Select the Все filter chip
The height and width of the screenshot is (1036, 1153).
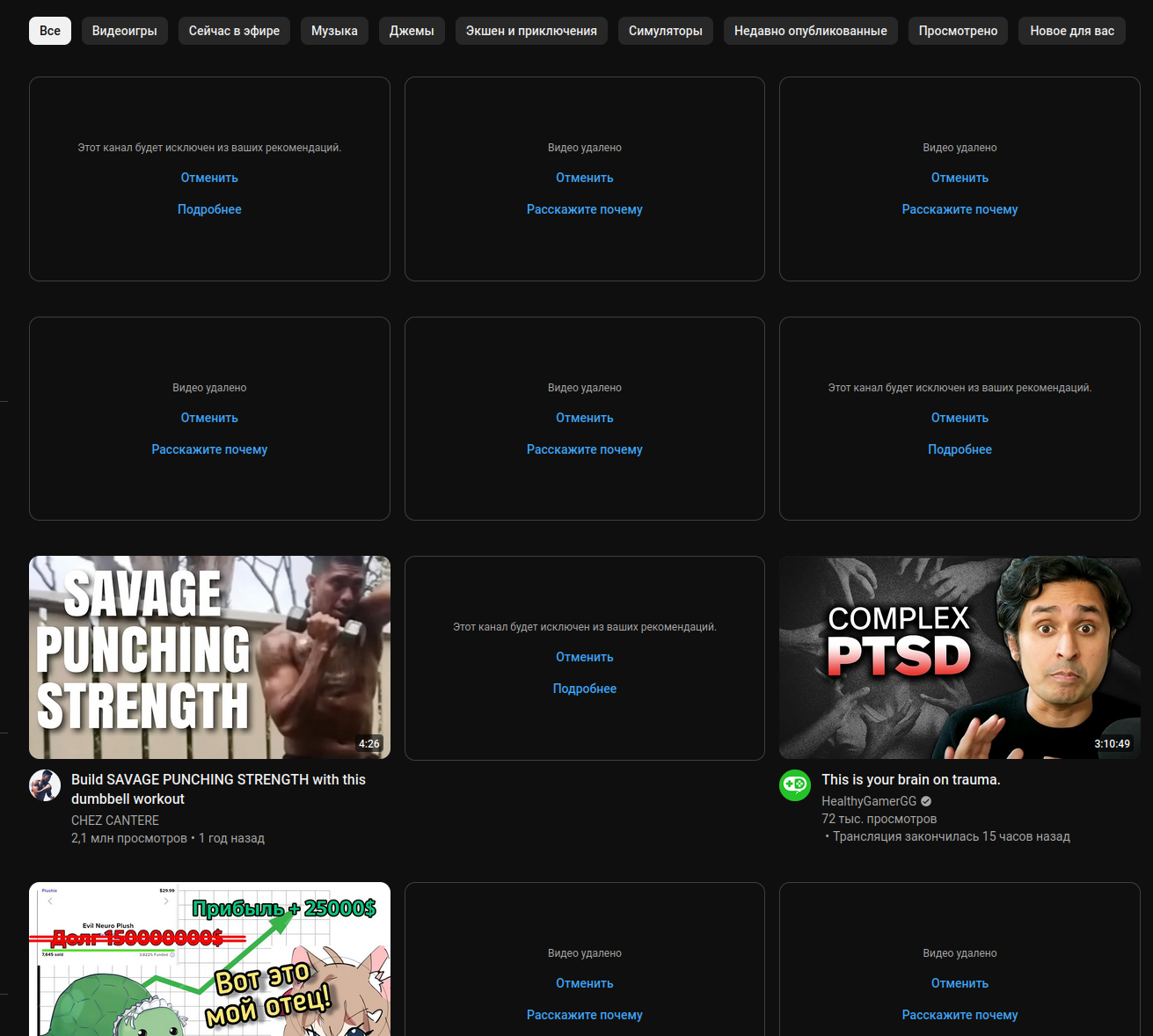click(x=50, y=31)
